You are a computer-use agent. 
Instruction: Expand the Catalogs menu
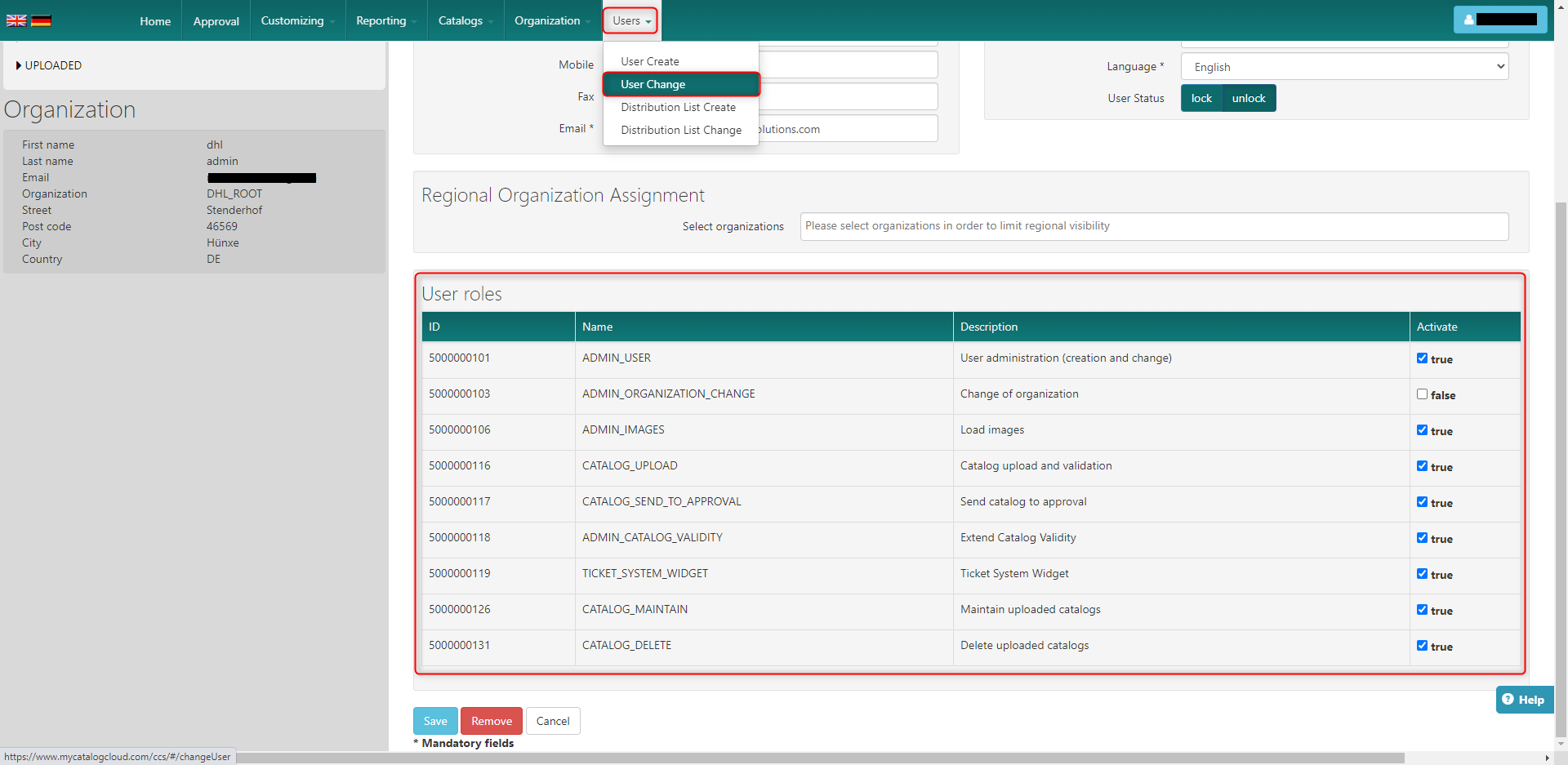(x=465, y=20)
